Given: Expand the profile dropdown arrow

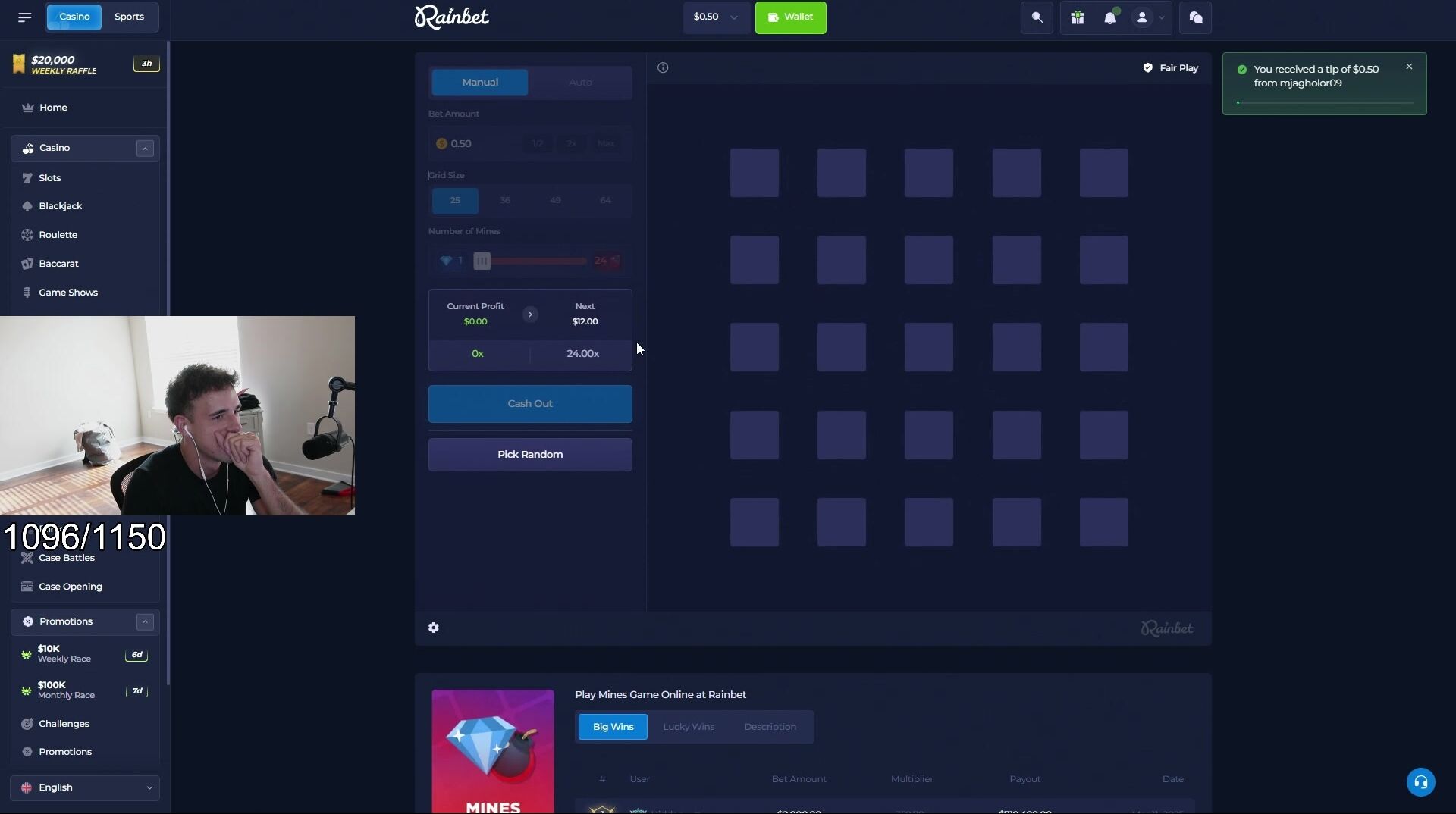Looking at the screenshot, I should tap(1161, 18).
